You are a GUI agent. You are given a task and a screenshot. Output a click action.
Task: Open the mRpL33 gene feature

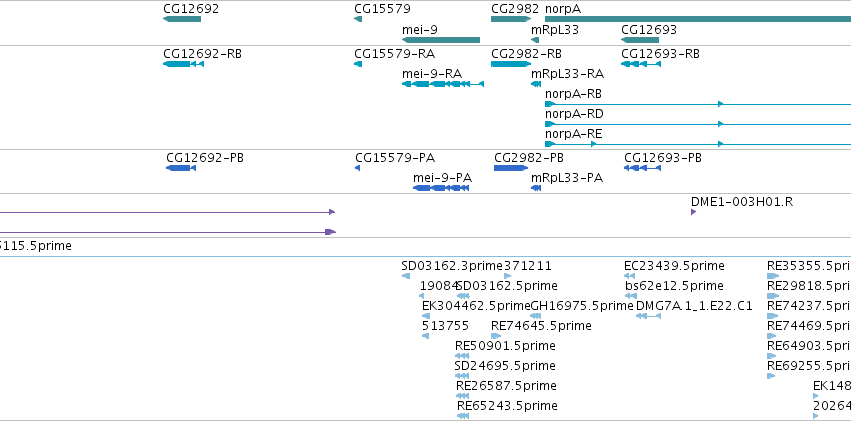(535, 40)
